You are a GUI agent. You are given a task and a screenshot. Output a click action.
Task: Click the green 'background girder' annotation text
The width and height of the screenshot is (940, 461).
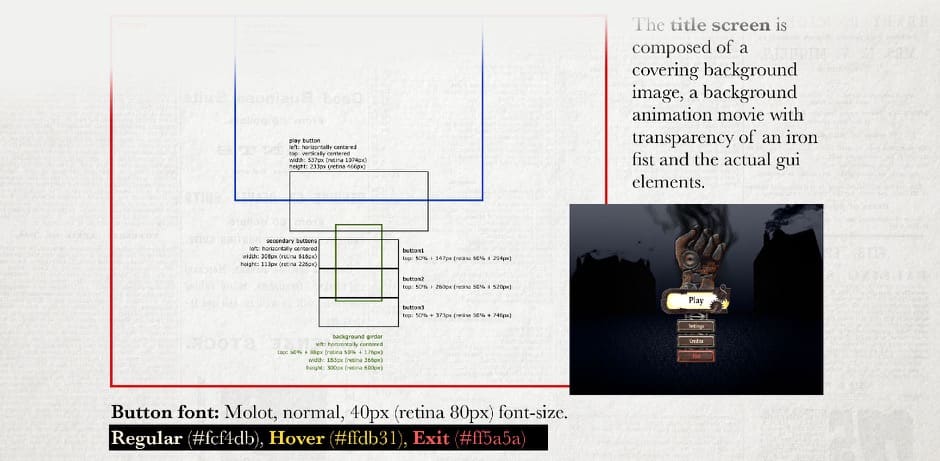coord(358,337)
